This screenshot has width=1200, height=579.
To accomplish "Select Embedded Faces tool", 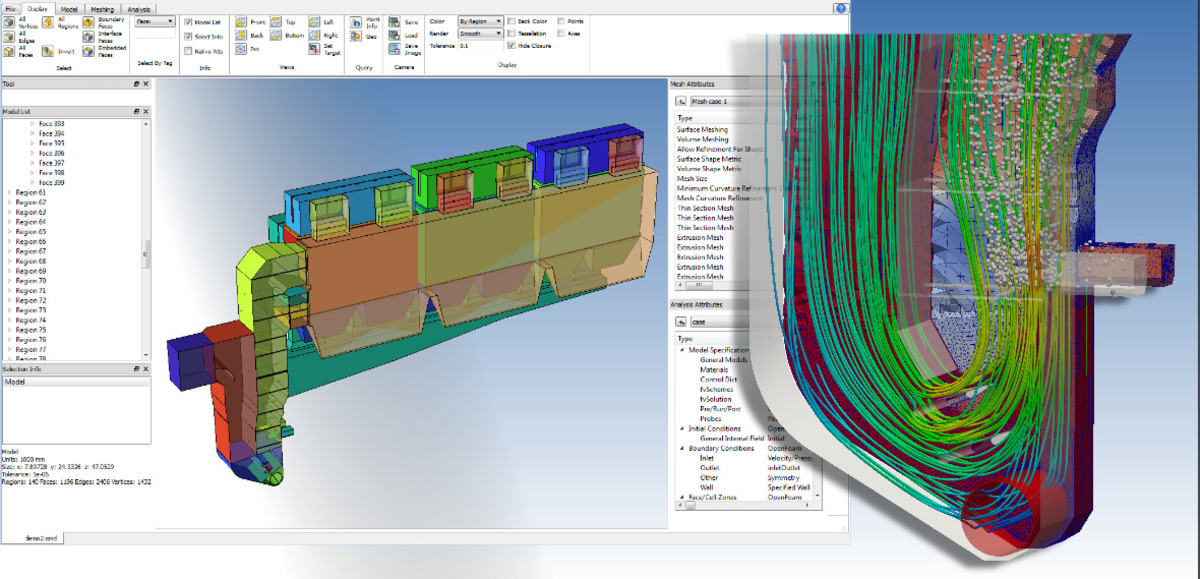I will 89,51.
